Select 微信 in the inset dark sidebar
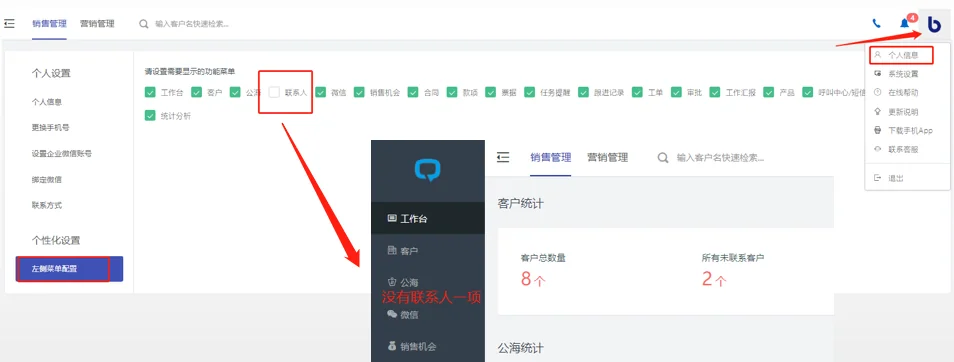Viewport: 954px width, 362px height. click(428, 315)
